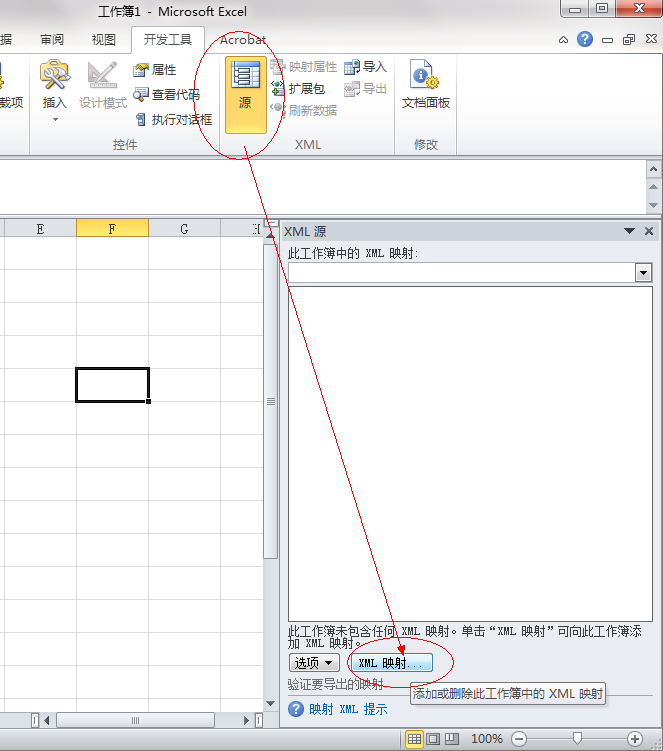Import XML data (导入)

click(365, 67)
